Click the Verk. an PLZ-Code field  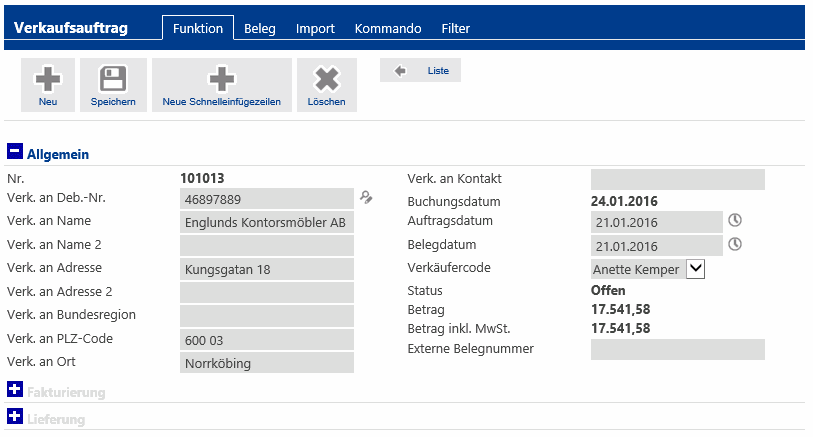[x=267, y=340]
